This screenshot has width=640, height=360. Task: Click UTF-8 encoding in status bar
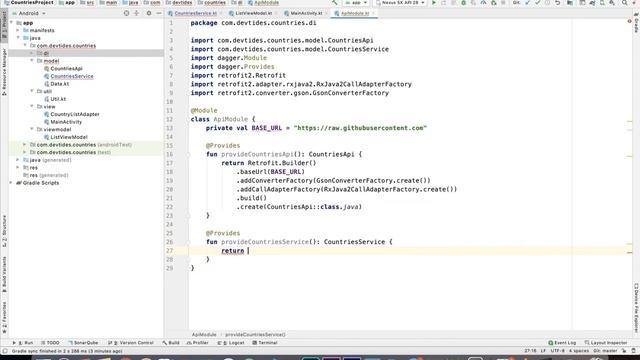(558, 351)
